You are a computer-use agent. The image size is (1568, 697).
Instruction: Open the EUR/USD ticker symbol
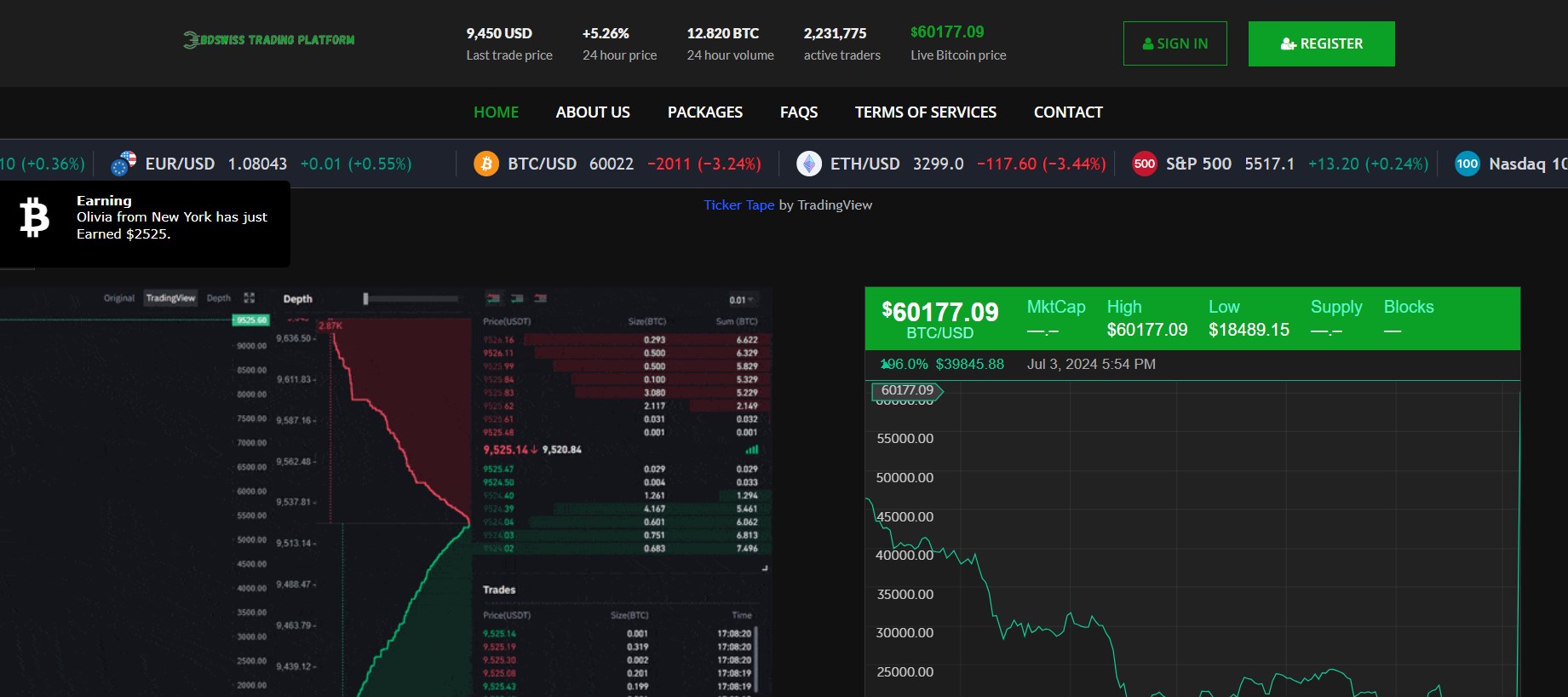pyautogui.click(x=180, y=164)
